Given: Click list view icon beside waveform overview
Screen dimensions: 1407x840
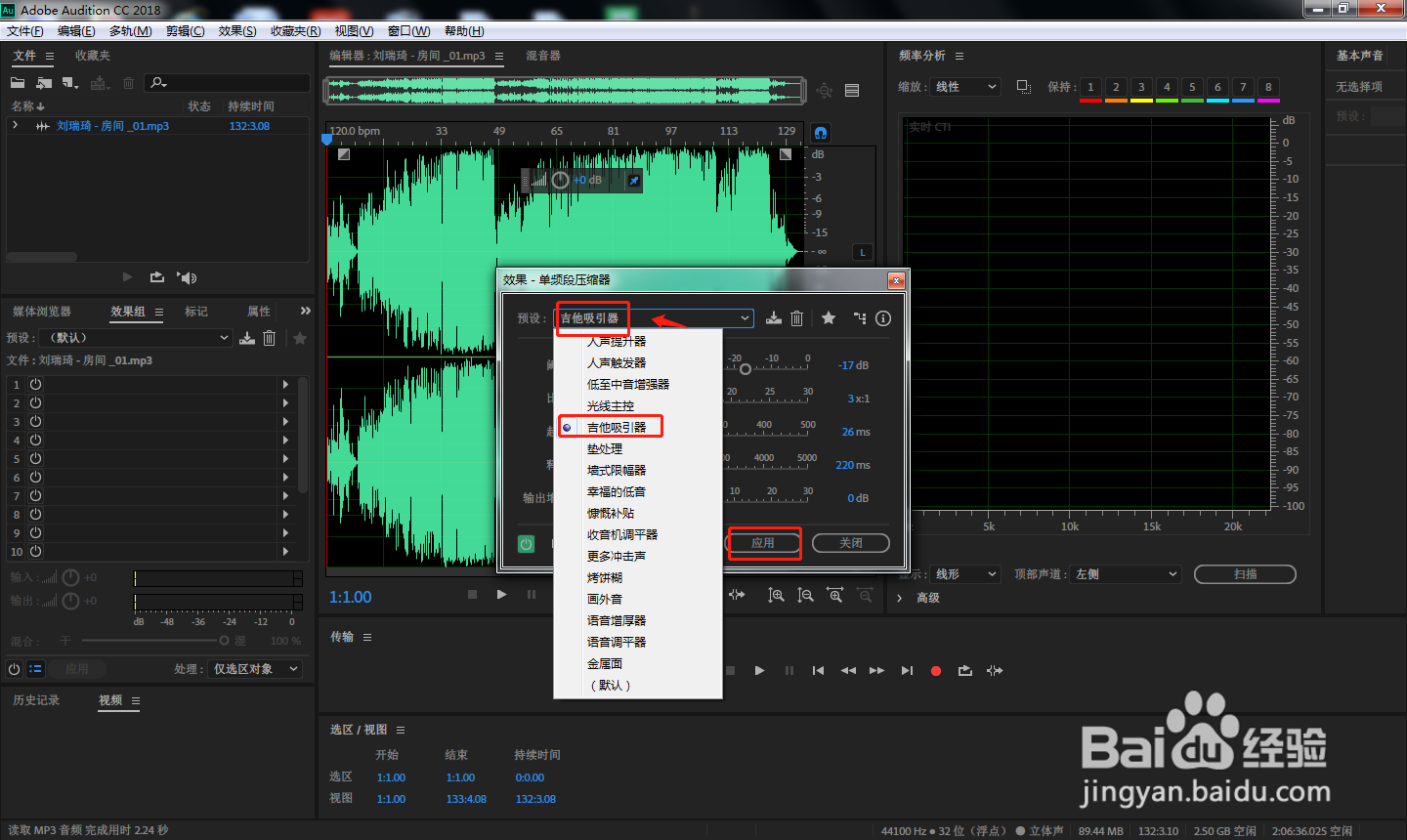Looking at the screenshot, I should [852, 90].
